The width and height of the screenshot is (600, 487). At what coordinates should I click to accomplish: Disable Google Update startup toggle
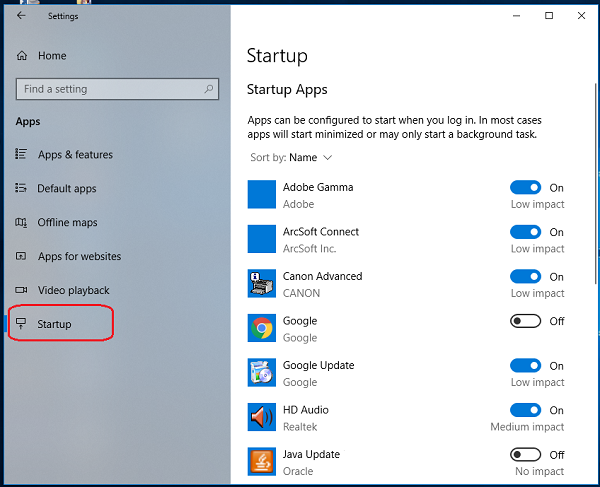[x=525, y=365]
